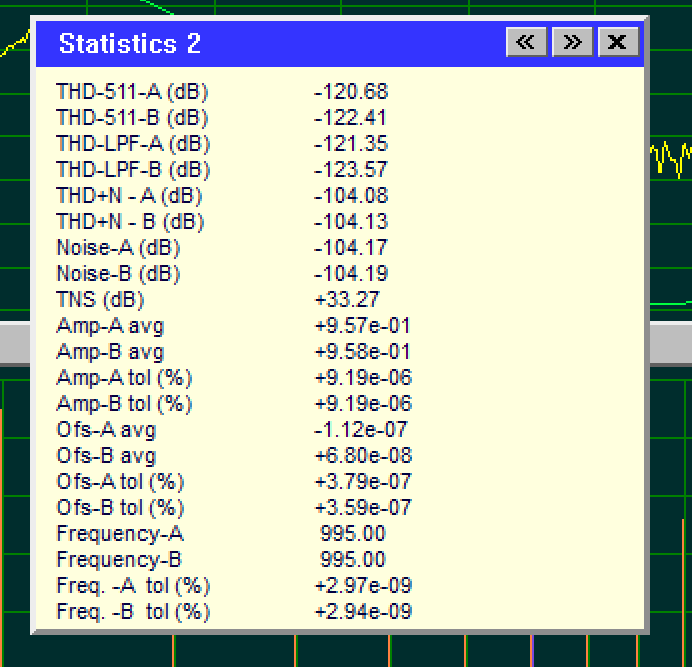Screen dimensions: 692x667
Task: Select THD-511-B (dB) label
Action: pyautogui.click(x=132, y=118)
